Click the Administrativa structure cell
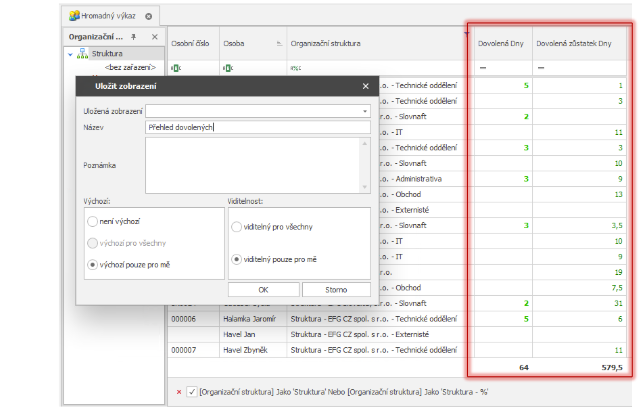 point(426,179)
